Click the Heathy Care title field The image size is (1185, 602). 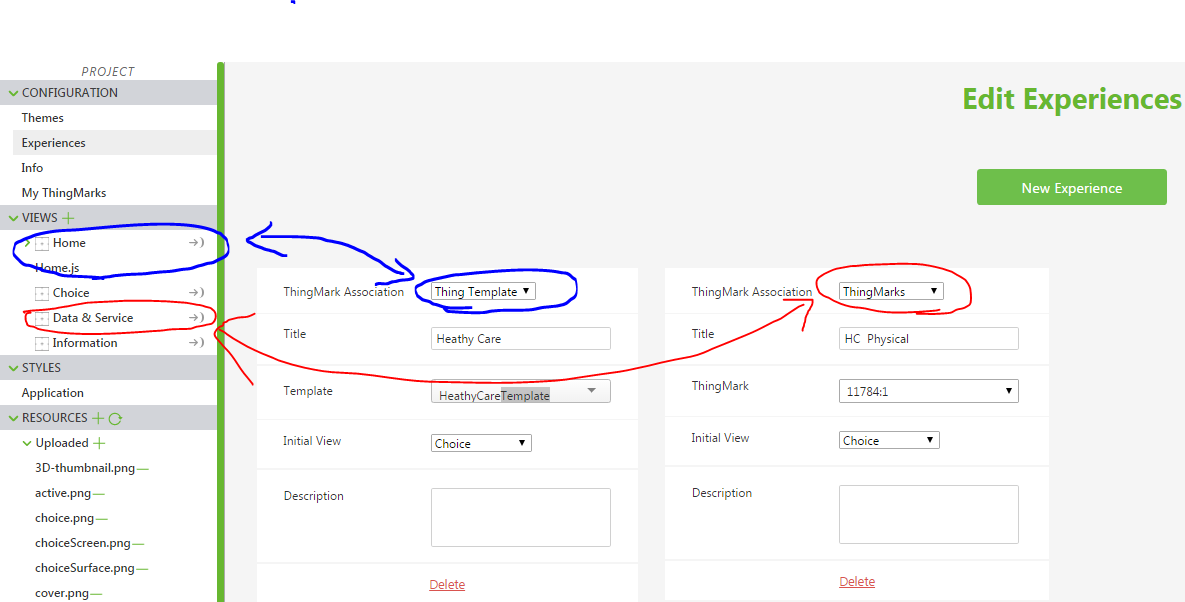tap(521, 338)
